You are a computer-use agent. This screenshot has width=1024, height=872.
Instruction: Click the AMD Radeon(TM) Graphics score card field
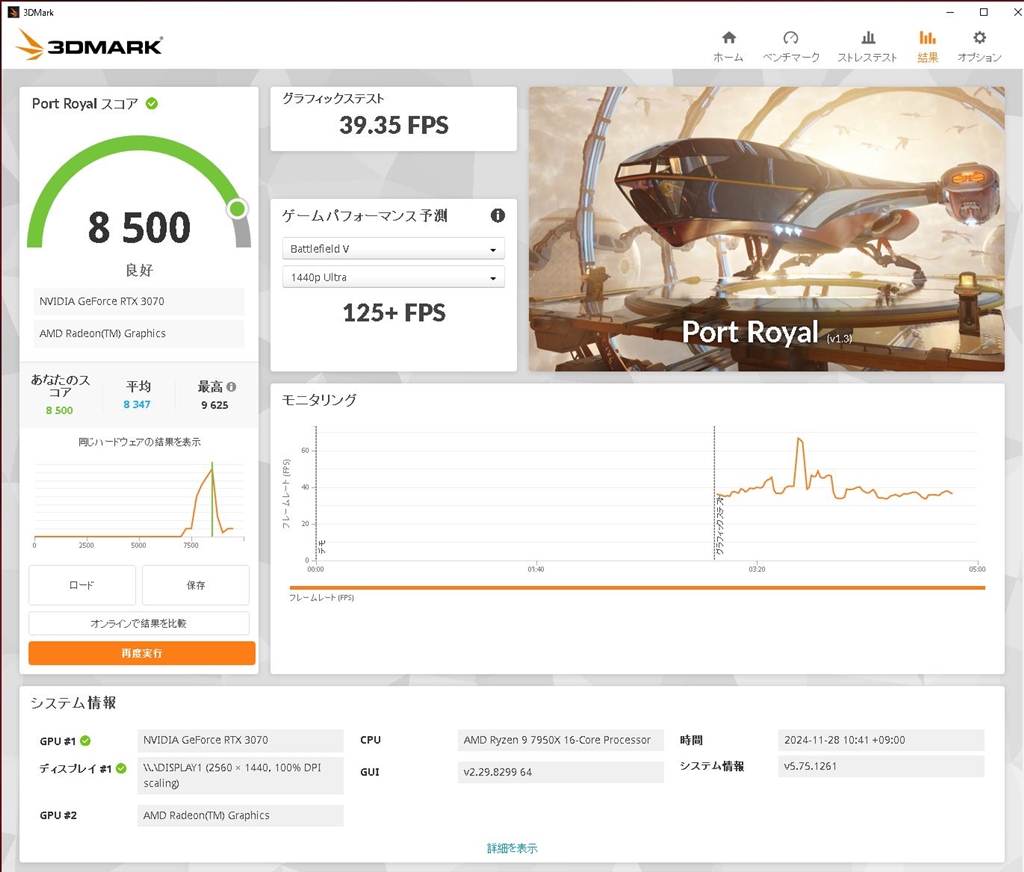click(138, 333)
